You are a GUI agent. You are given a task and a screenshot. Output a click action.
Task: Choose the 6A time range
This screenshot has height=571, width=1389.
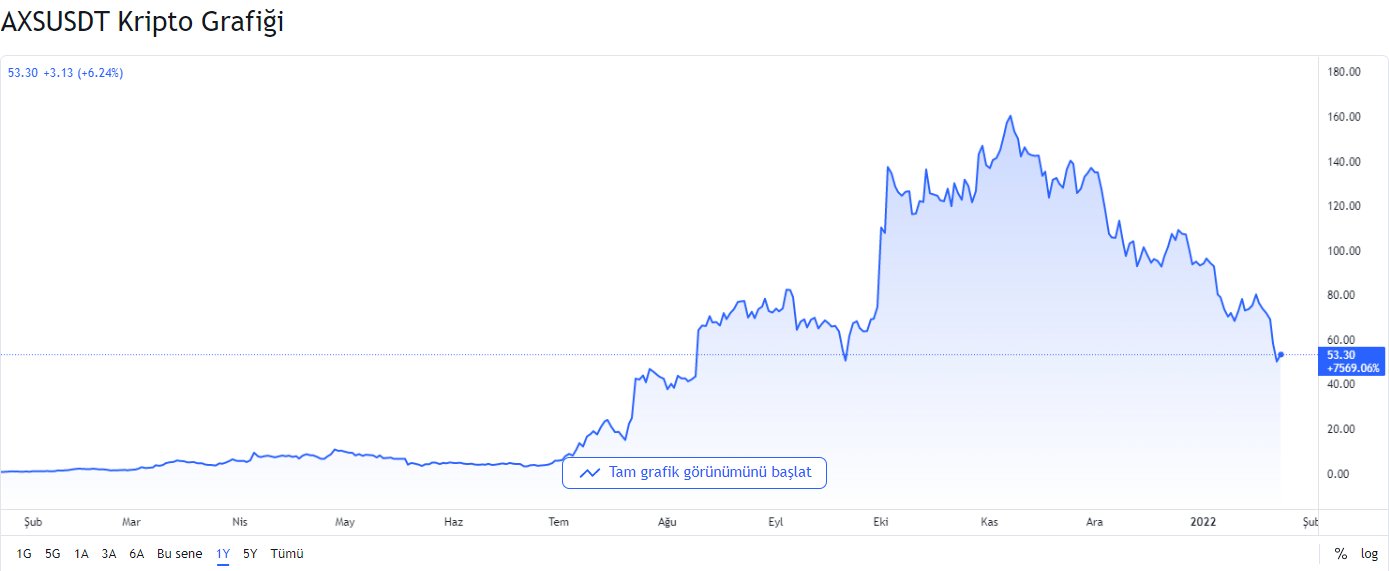tap(137, 553)
